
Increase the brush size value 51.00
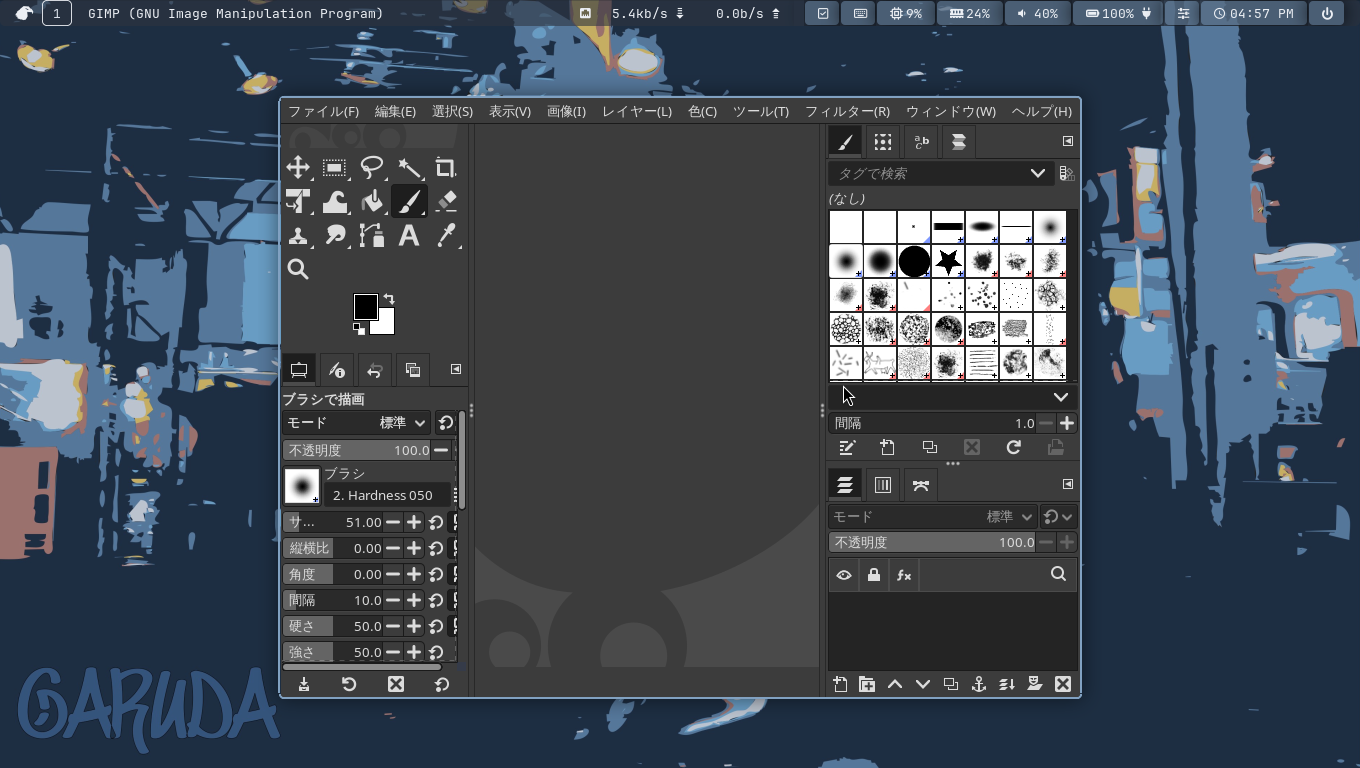[x=414, y=522]
